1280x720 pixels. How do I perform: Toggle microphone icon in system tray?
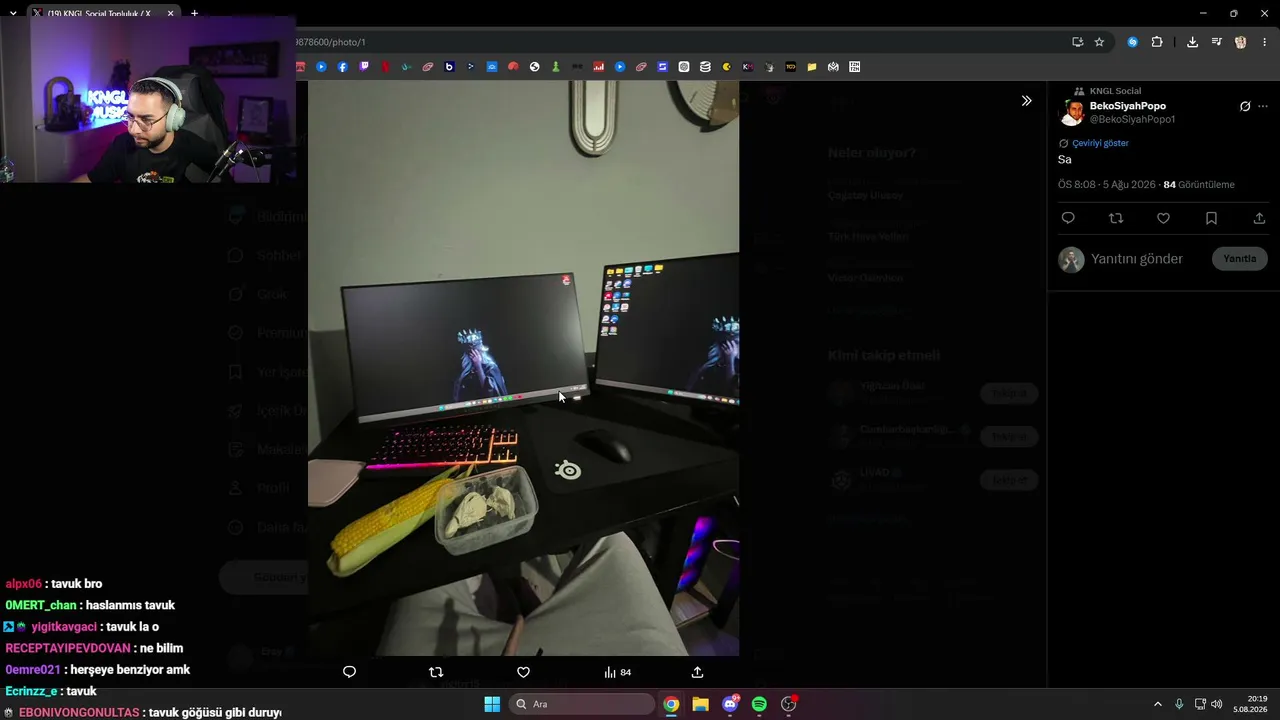1179,704
